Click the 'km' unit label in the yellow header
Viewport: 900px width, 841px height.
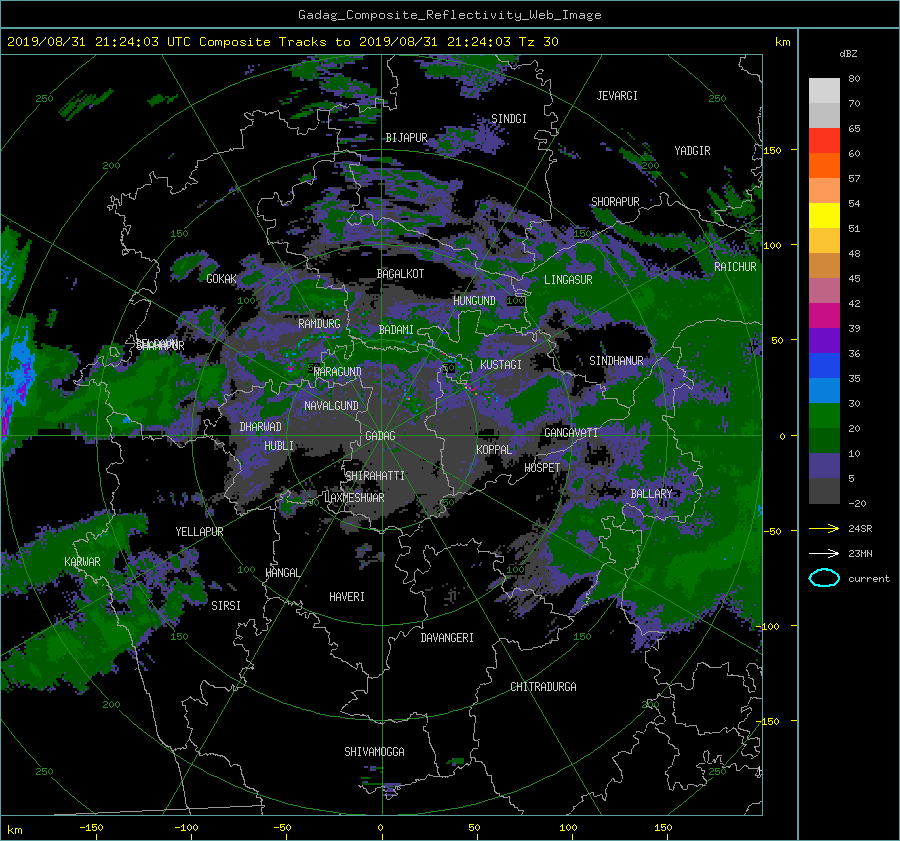pos(782,42)
